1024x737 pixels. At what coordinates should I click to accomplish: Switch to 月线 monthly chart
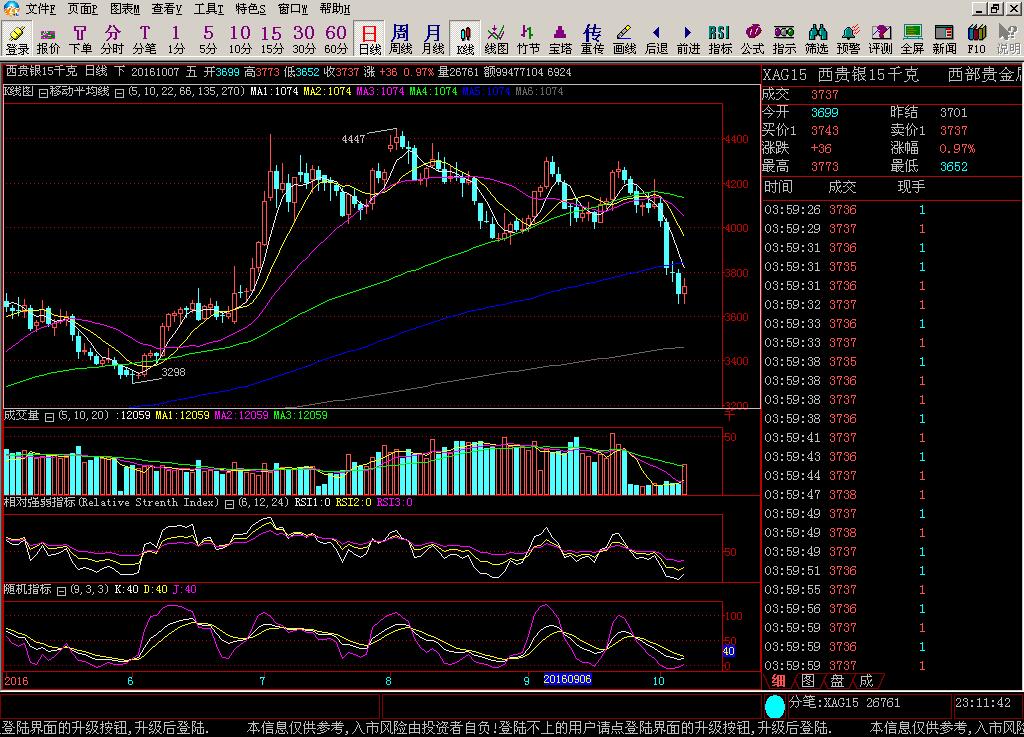click(x=432, y=39)
